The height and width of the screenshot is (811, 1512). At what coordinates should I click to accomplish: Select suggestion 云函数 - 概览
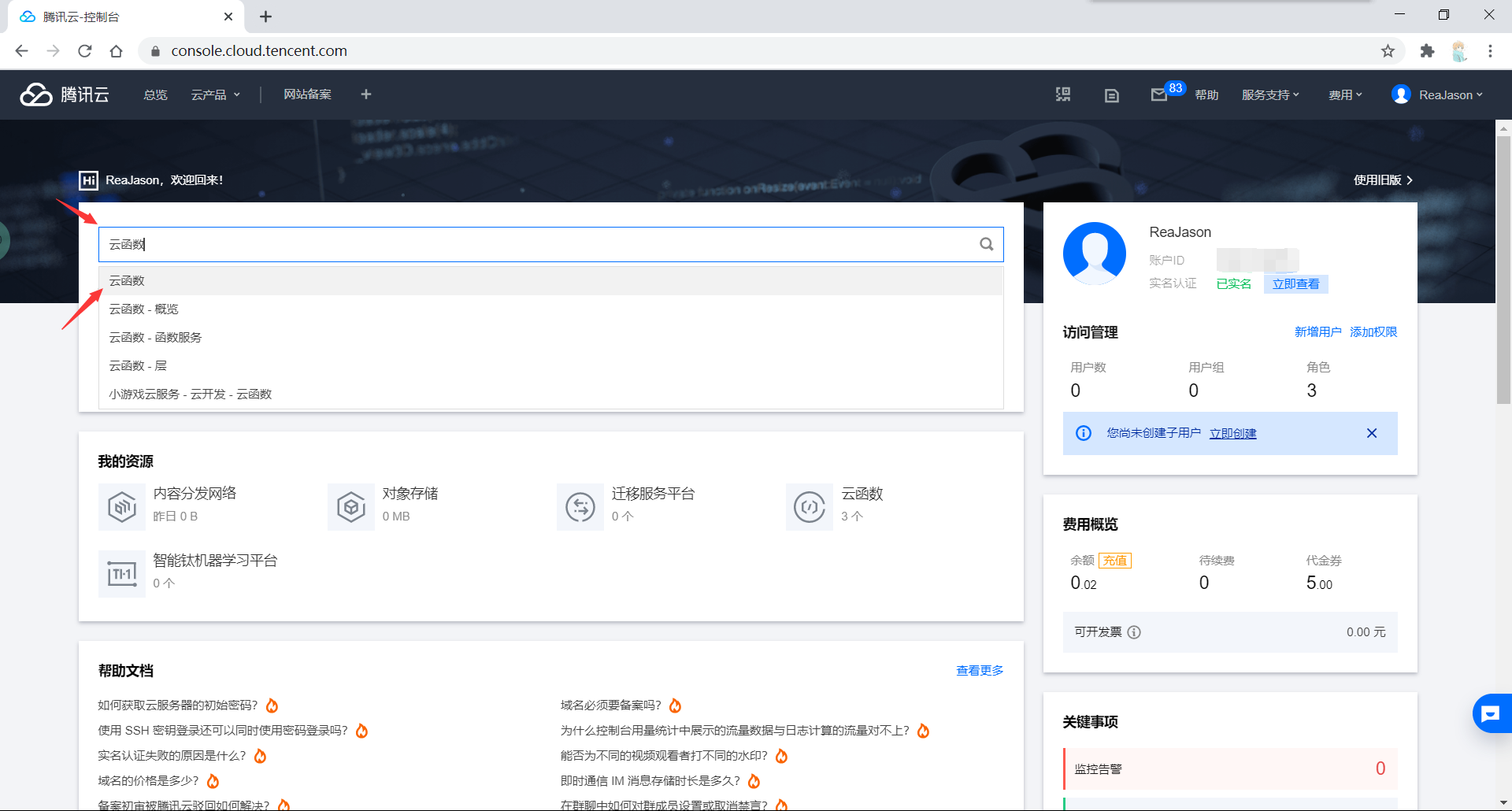point(550,309)
